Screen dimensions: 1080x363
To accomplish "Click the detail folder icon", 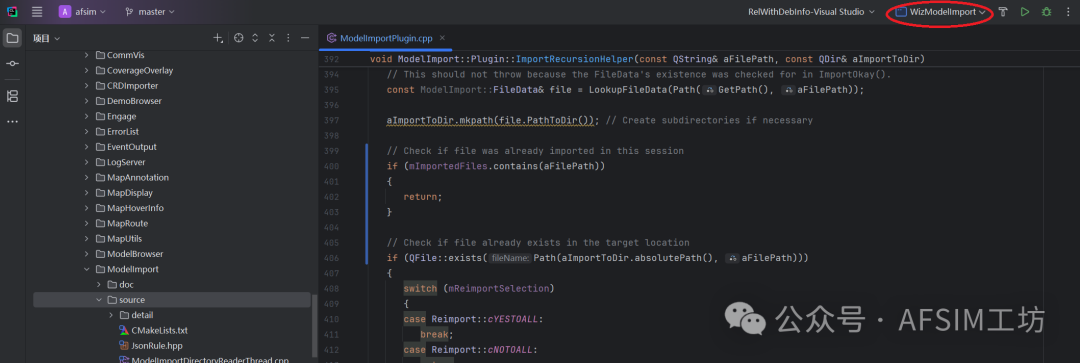I will [125, 315].
